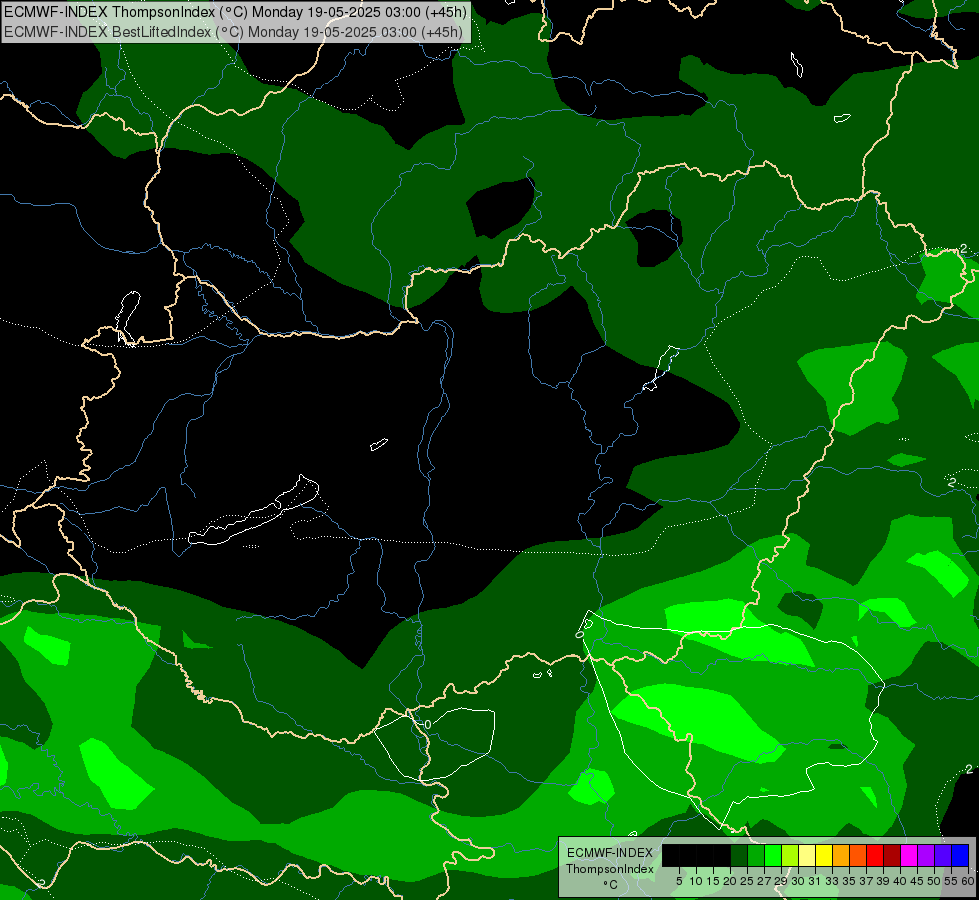Select the dark green 20–25 legend swatch
Image resolution: width=979 pixels, height=900 pixels.
point(739,855)
